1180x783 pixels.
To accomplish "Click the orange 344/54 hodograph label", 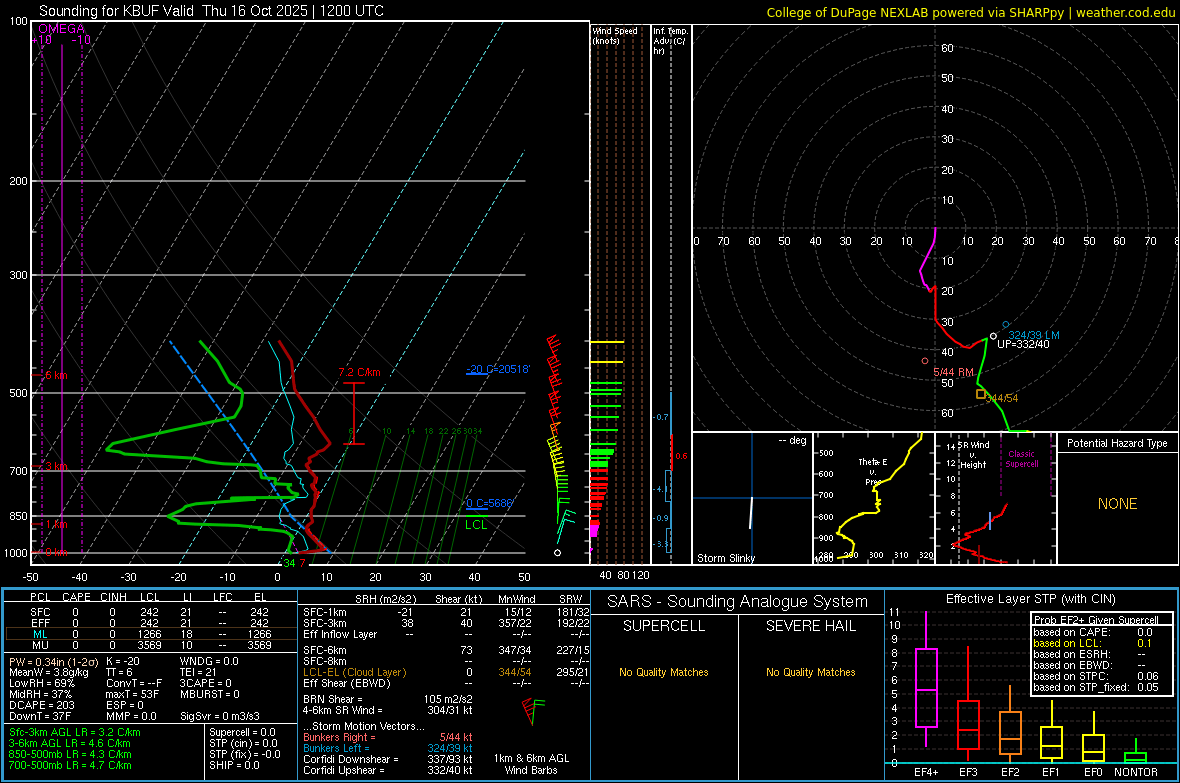I will (x=1002, y=398).
